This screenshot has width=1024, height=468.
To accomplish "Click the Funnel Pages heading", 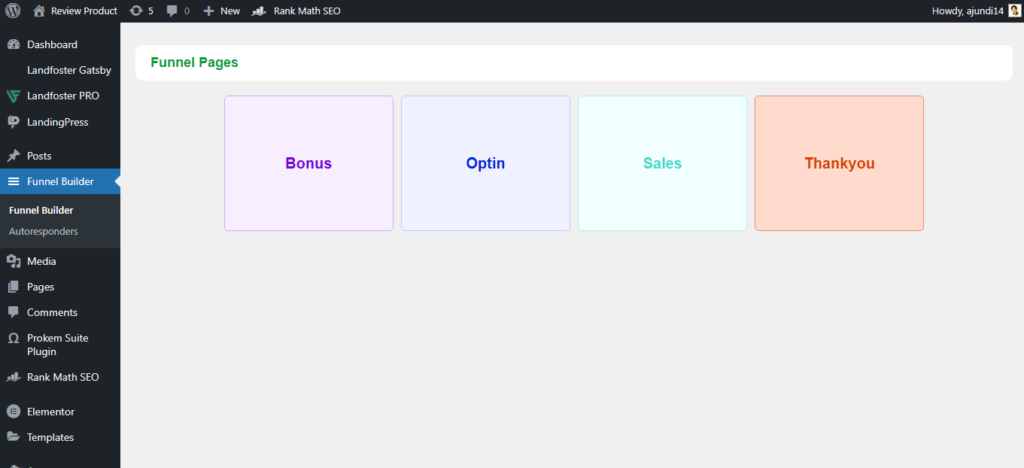I will pyautogui.click(x=194, y=62).
